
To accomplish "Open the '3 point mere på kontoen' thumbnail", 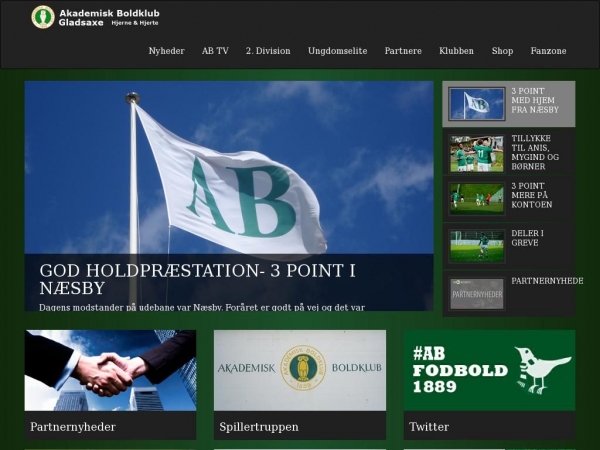I will pyautogui.click(x=476, y=198).
